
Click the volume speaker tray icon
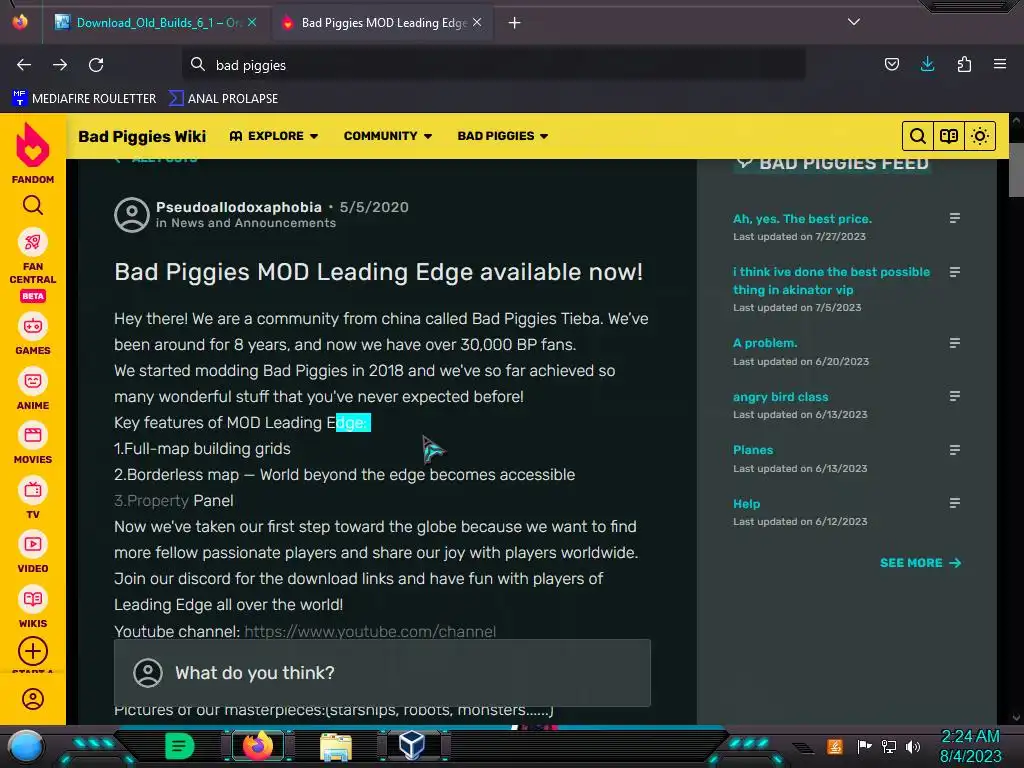(x=913, y=746)
